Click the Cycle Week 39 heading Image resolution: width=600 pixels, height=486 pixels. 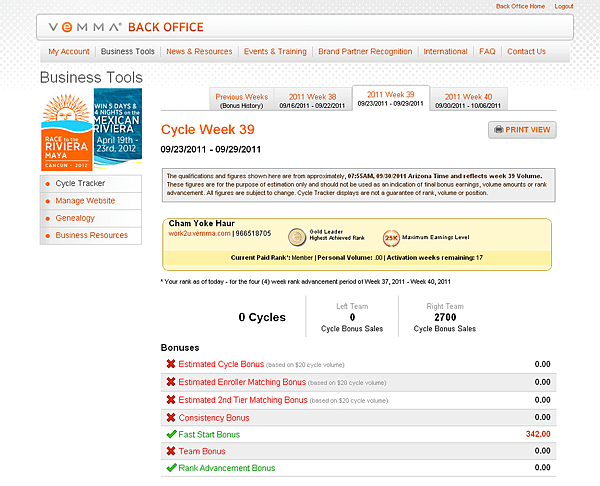coord(207,130)
